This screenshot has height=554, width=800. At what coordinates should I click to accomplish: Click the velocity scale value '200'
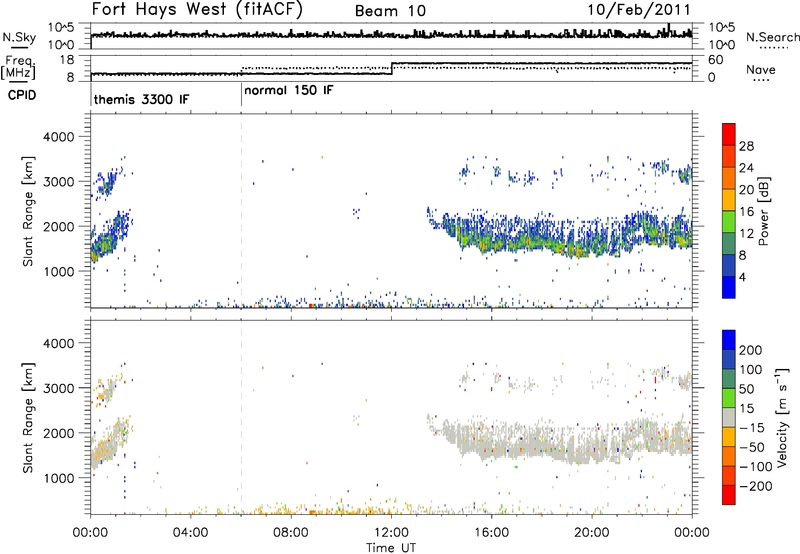tap(751, 350)
